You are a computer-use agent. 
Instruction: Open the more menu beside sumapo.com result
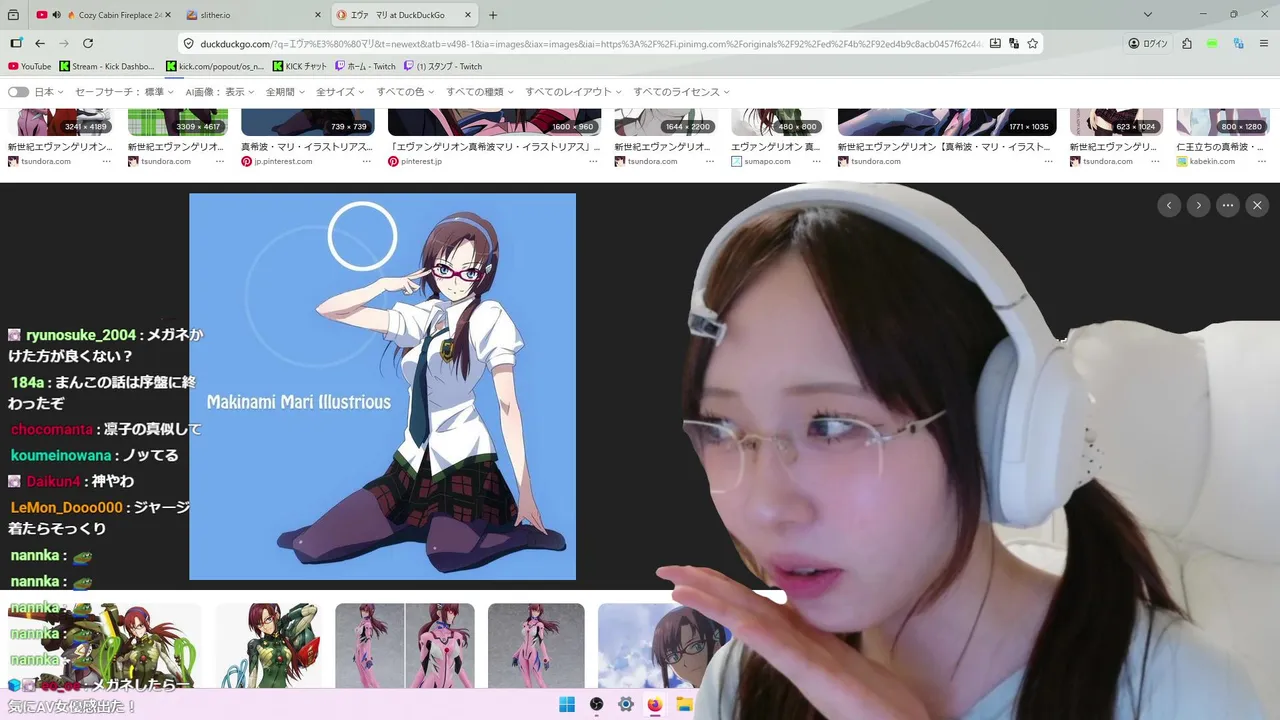click(x=815, y=161)
